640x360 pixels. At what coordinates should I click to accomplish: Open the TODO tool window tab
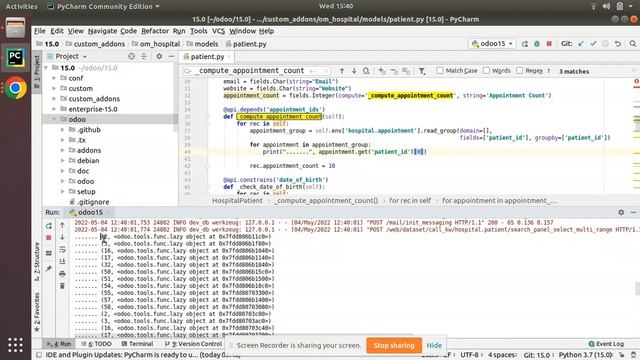click(x=96, y=344)
